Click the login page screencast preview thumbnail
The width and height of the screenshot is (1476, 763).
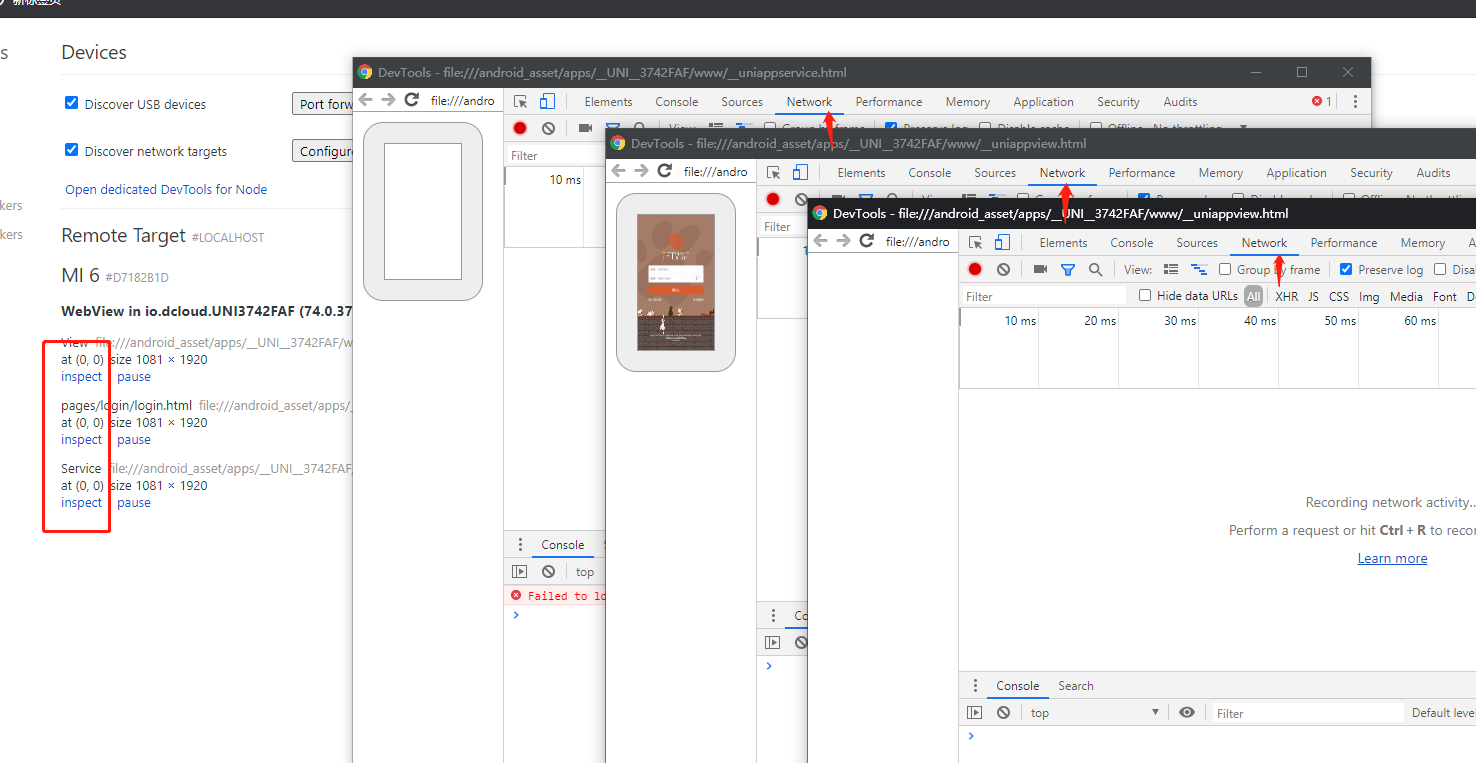click(676, 282)
